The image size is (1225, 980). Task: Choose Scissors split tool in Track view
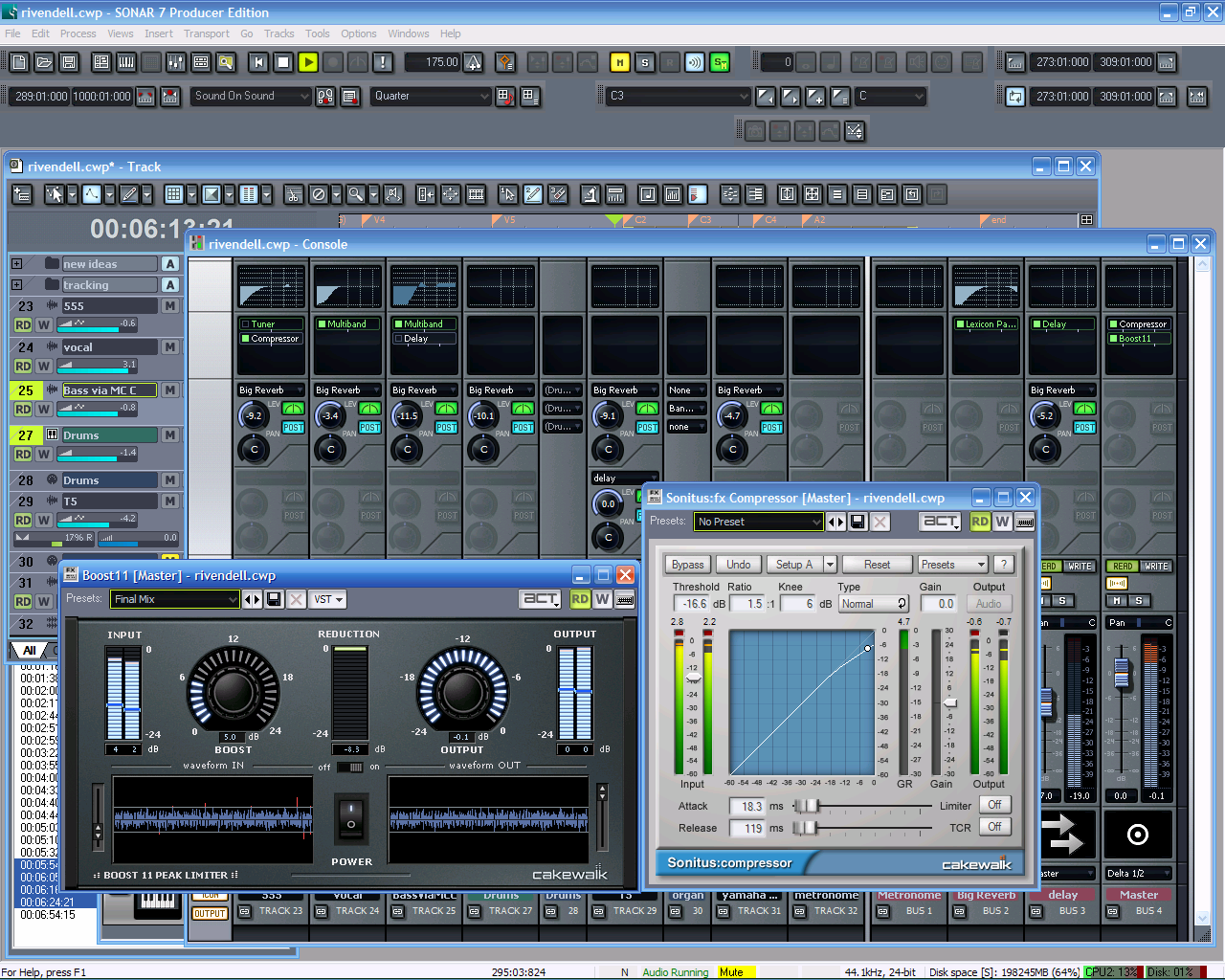[x=294, y=194]
